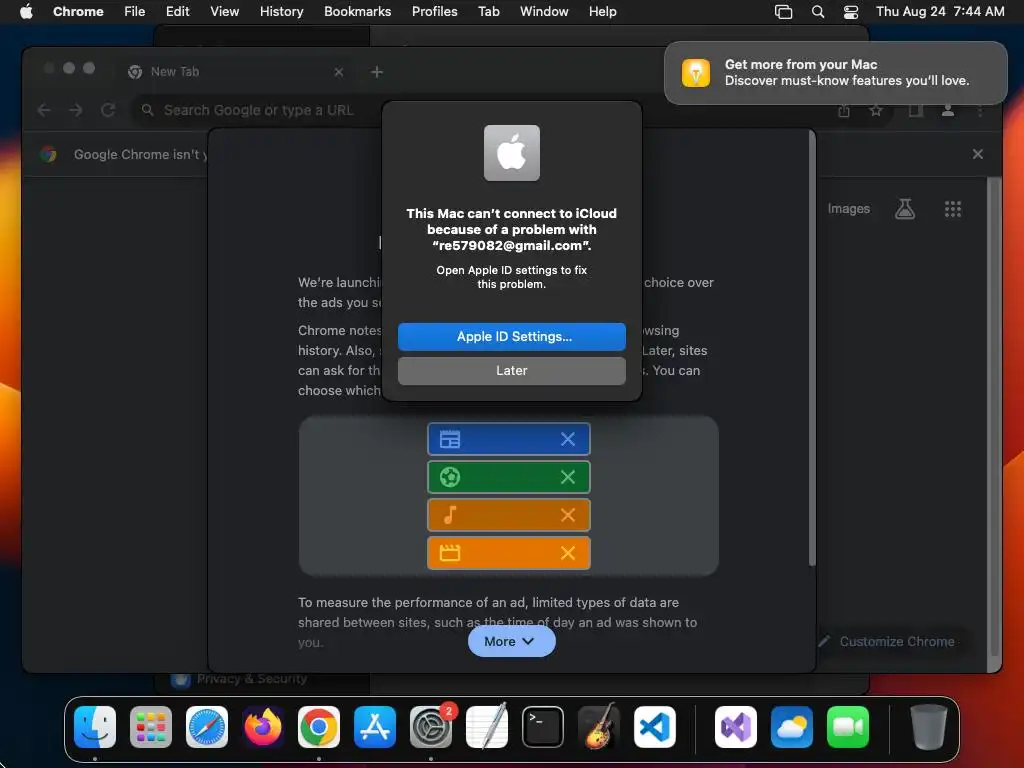1024x768 pixels.
Task: Open Google apps grid
Action: pyautogui.click(x=952, y=209)
